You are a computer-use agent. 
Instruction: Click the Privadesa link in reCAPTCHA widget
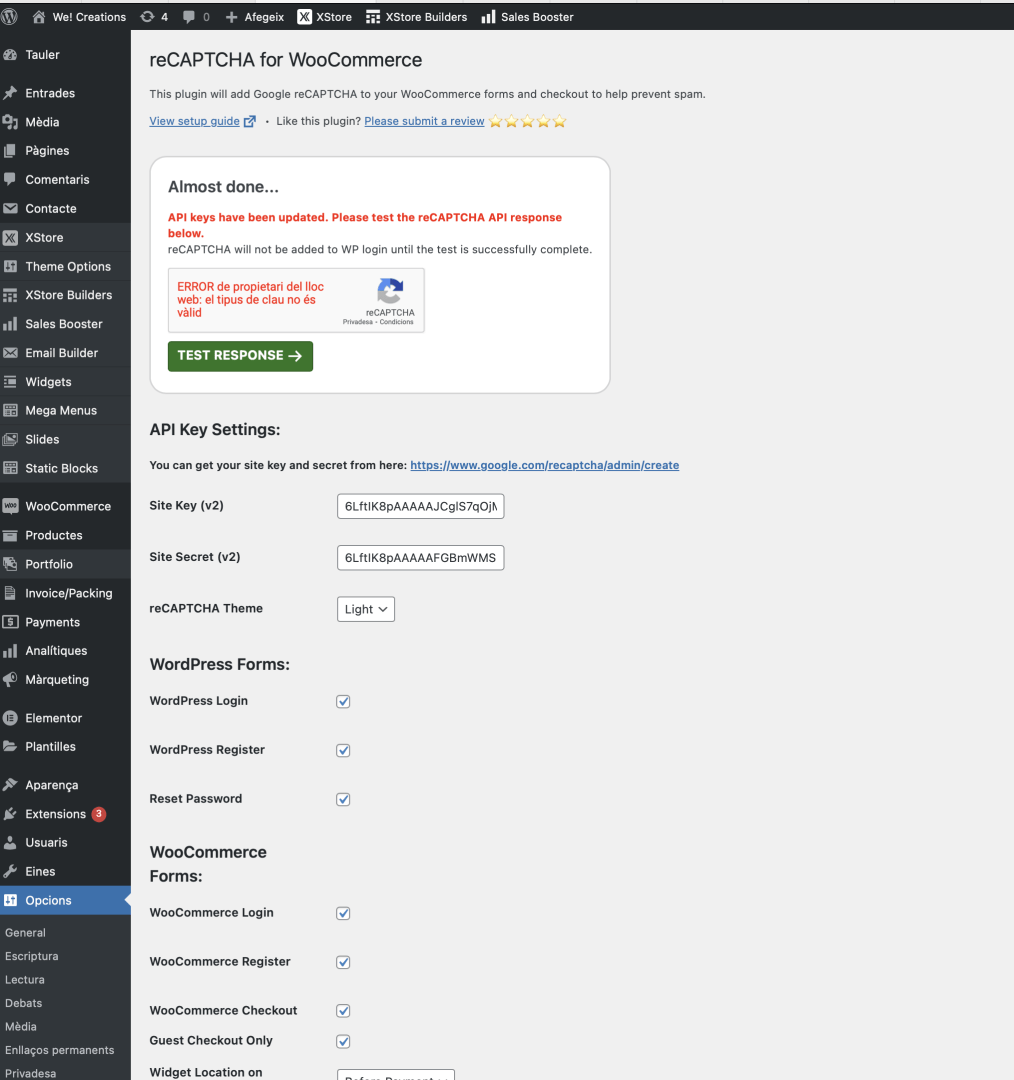tap(357, 322)
